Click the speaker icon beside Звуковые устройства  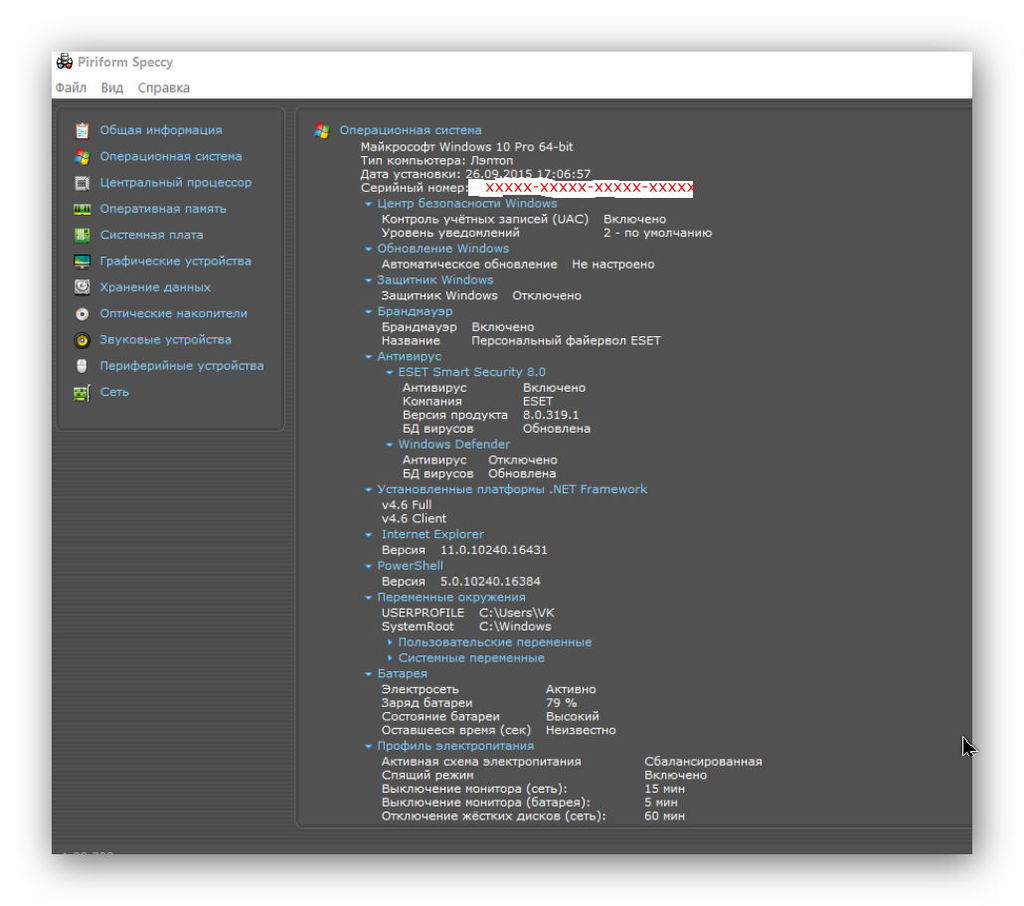point(82,340)
